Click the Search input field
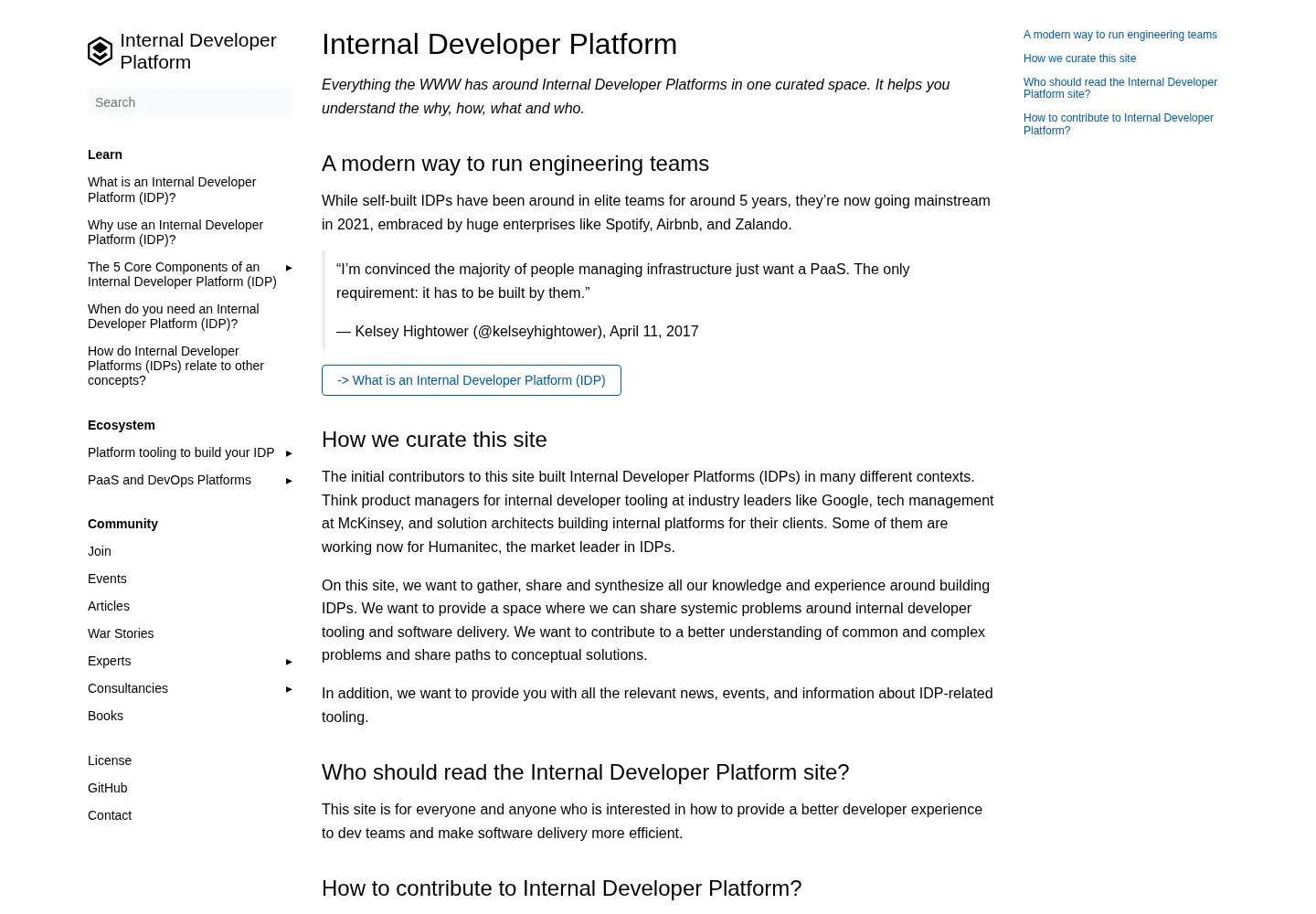Viewport: 1316px width, 914px height. 190,102
